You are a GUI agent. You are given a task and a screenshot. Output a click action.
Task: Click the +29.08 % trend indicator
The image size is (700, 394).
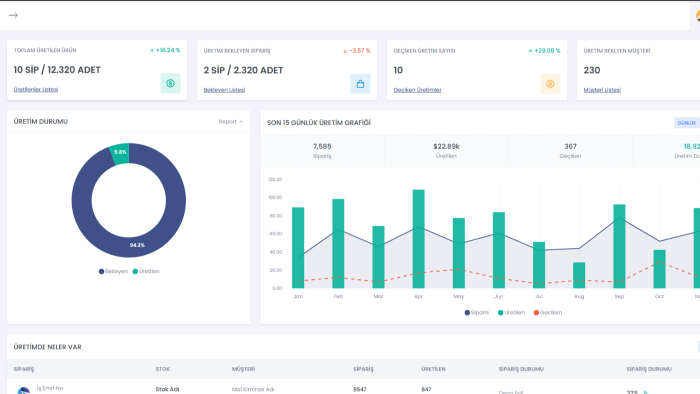[544, 51]
